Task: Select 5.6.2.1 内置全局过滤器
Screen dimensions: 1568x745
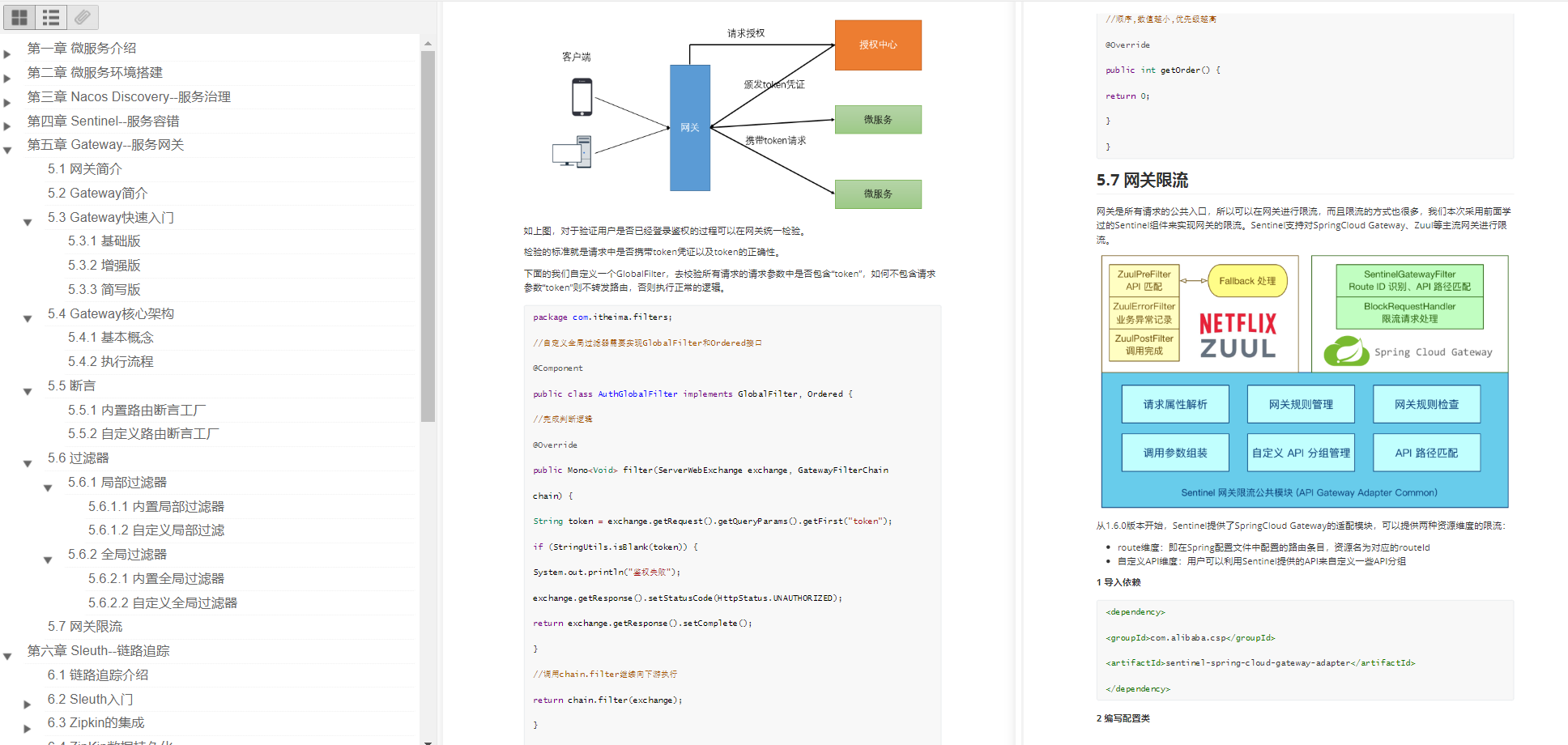Action: tap(156, 579)
